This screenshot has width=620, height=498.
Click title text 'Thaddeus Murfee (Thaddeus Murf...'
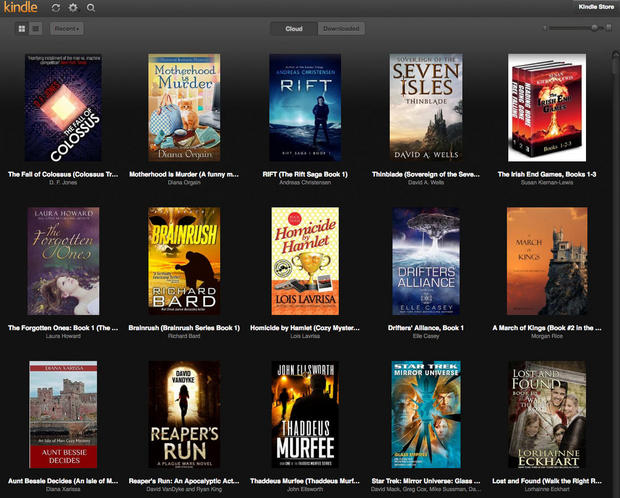[305, 481]
